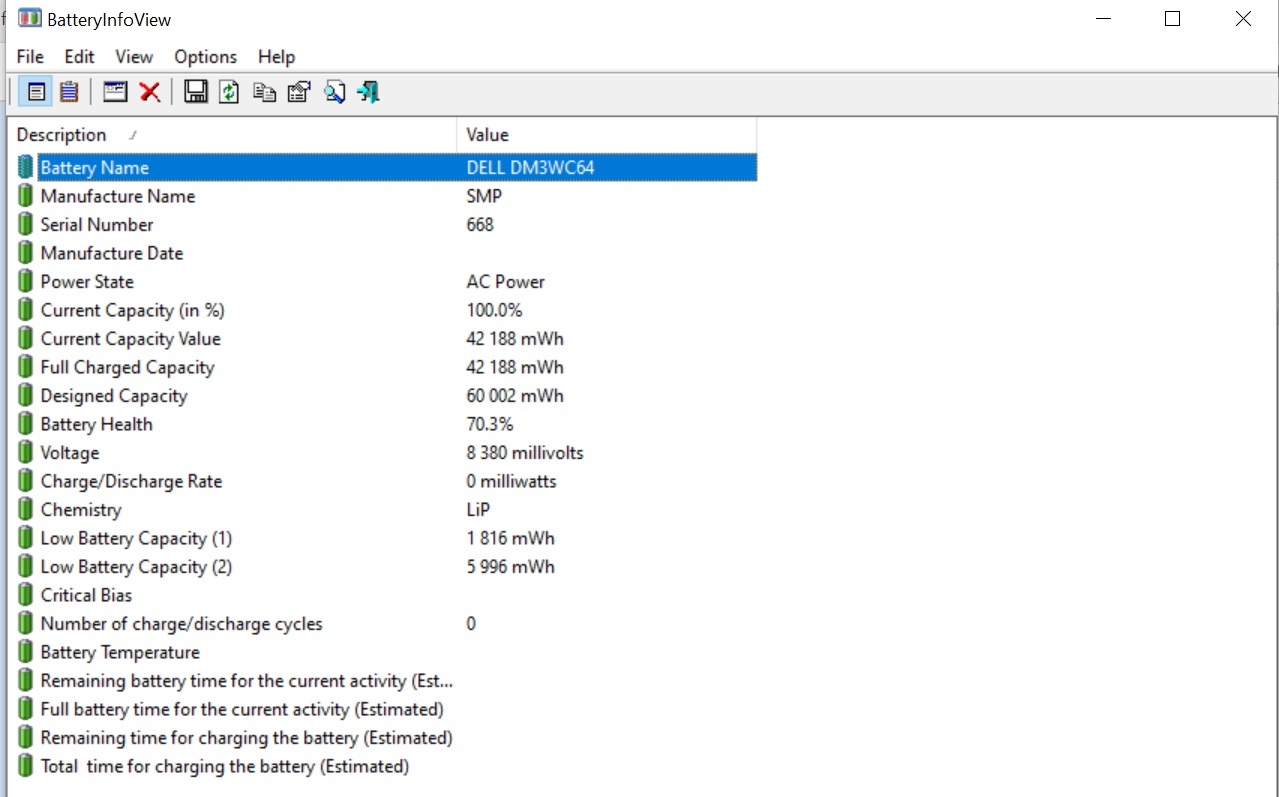Refresh the battery data with the green arrows icon
1279x797 pixels.
click(230, 93)
